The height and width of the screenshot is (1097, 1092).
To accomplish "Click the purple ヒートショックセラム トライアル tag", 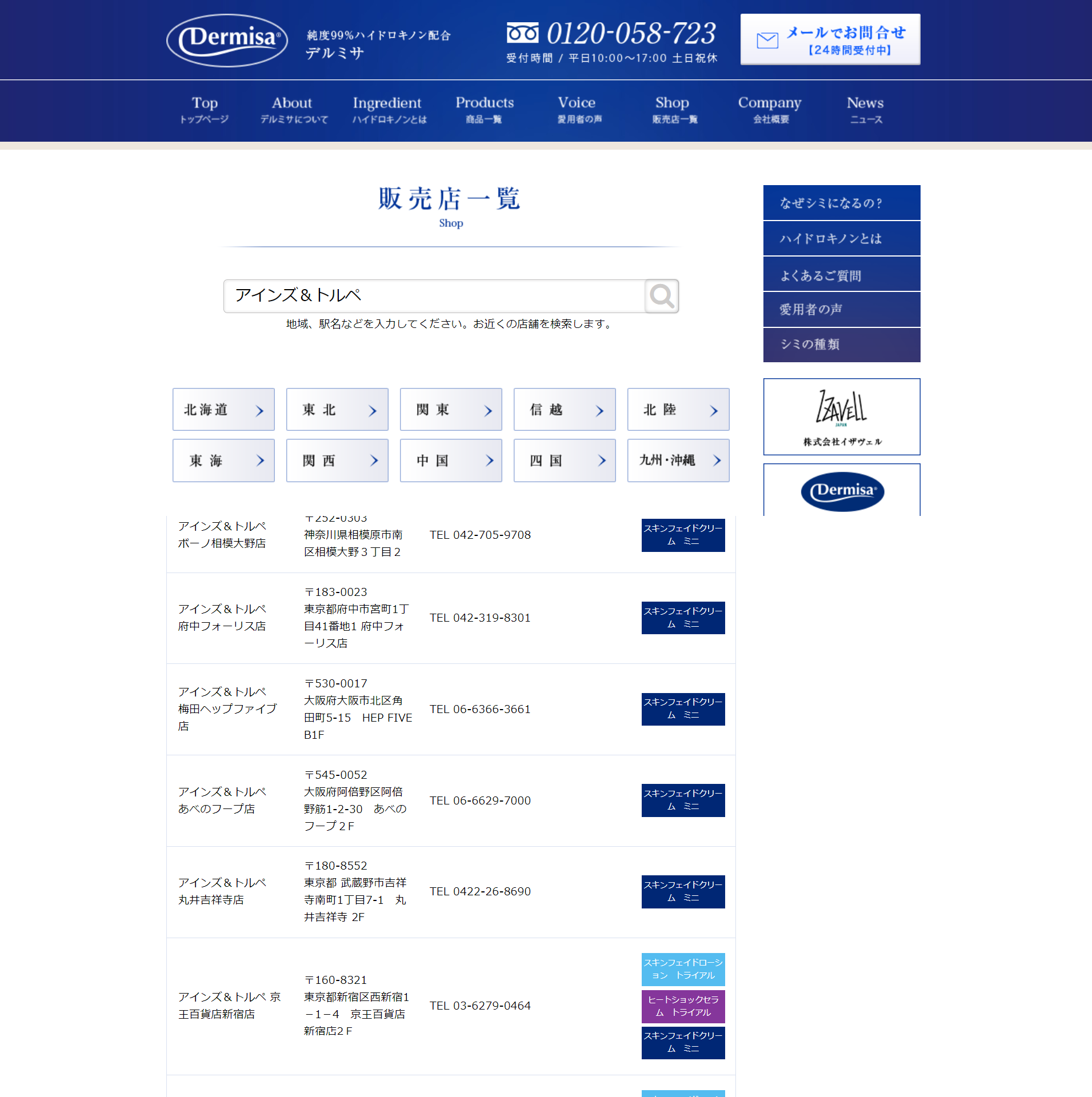I will (x=683, y=1006).
